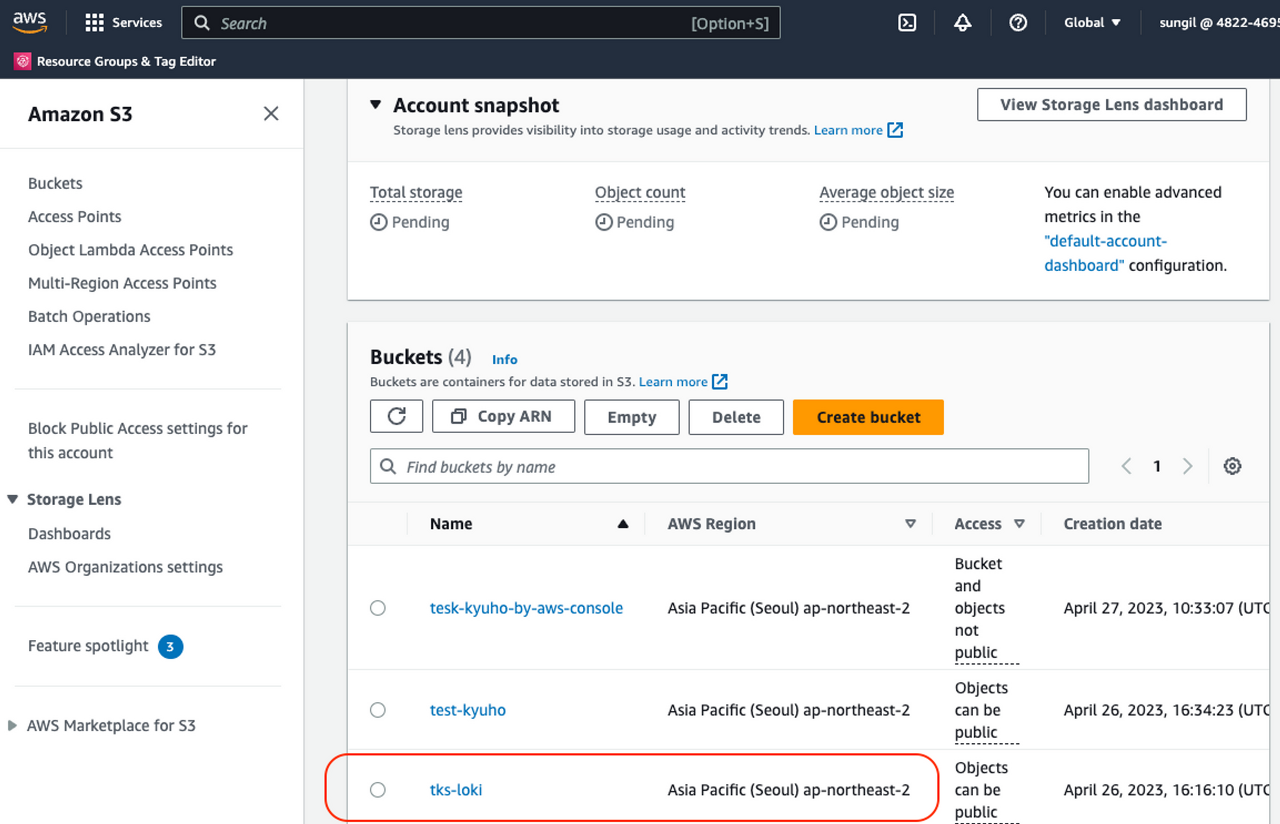Open the CloudShell terminal icon
Image resolution: width=1280 pixels, height=824 pixels.
(907, 23)
